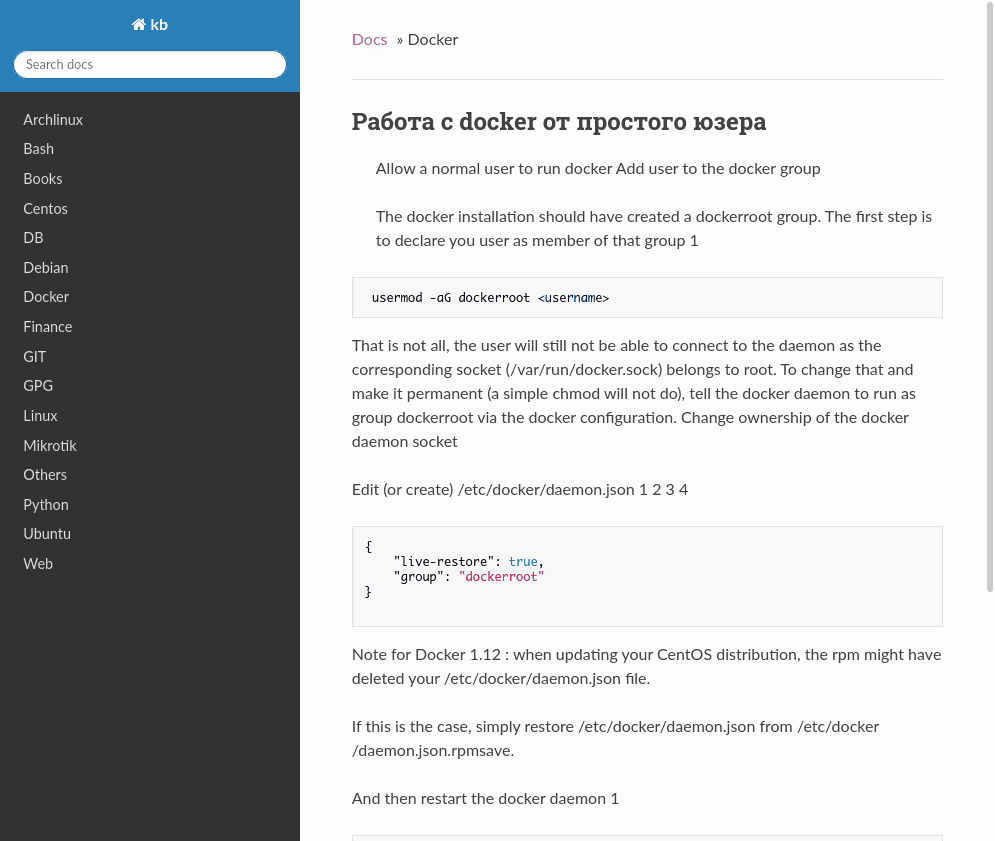The image size is (995, 841).
Task: Click the page vertical scrollbar
Action: click(989, 296)
